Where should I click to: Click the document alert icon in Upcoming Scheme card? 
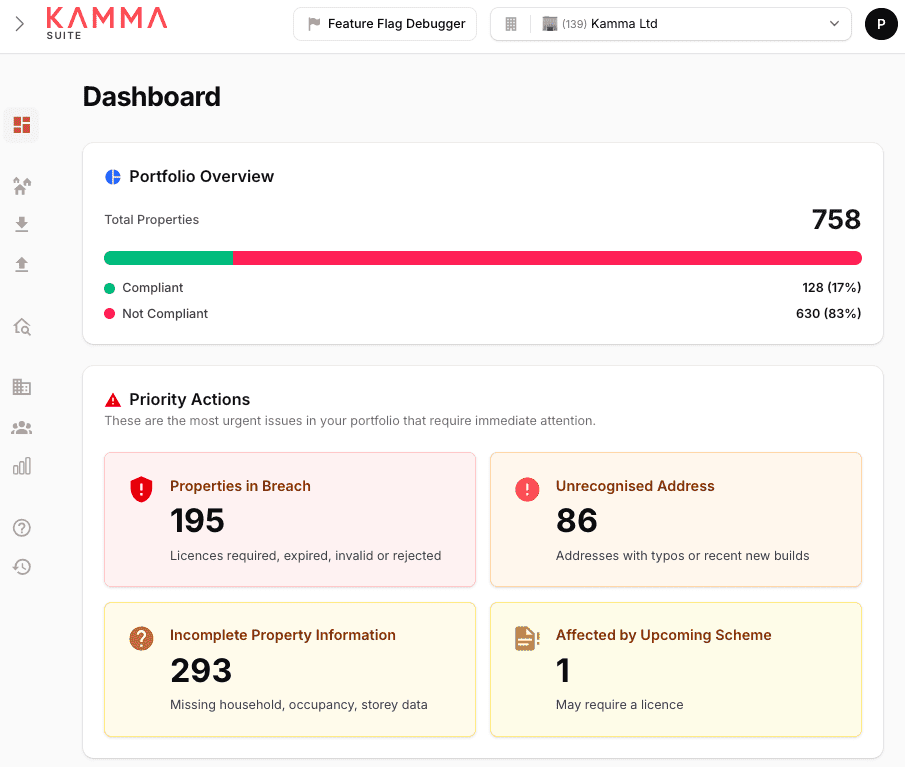pos(527,638)
